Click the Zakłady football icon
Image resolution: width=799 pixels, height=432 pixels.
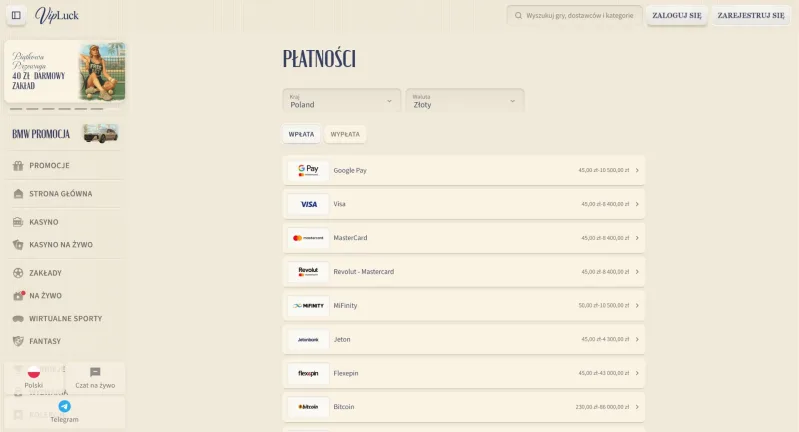pos(18,273)
